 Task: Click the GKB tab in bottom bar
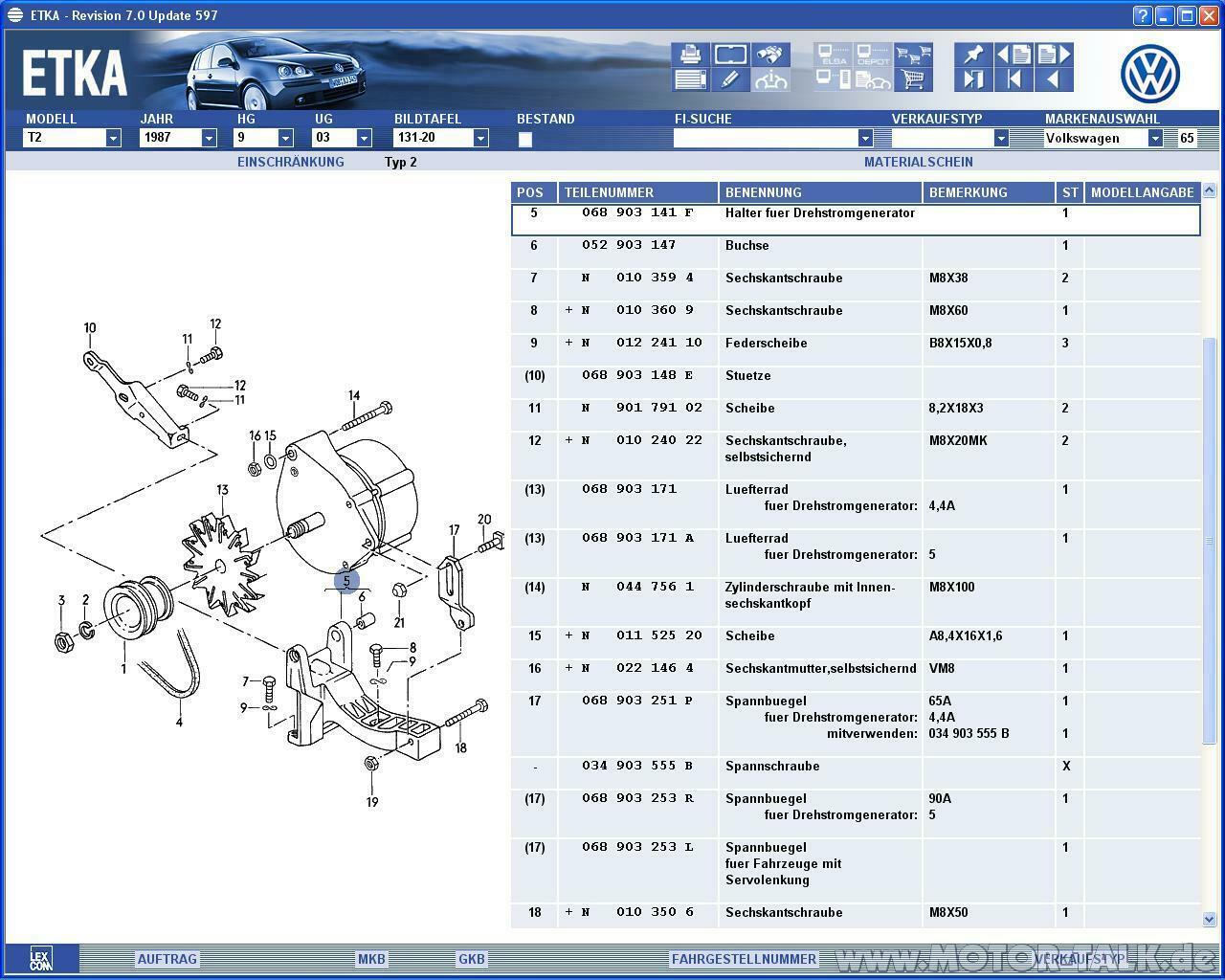coord(472,959)
